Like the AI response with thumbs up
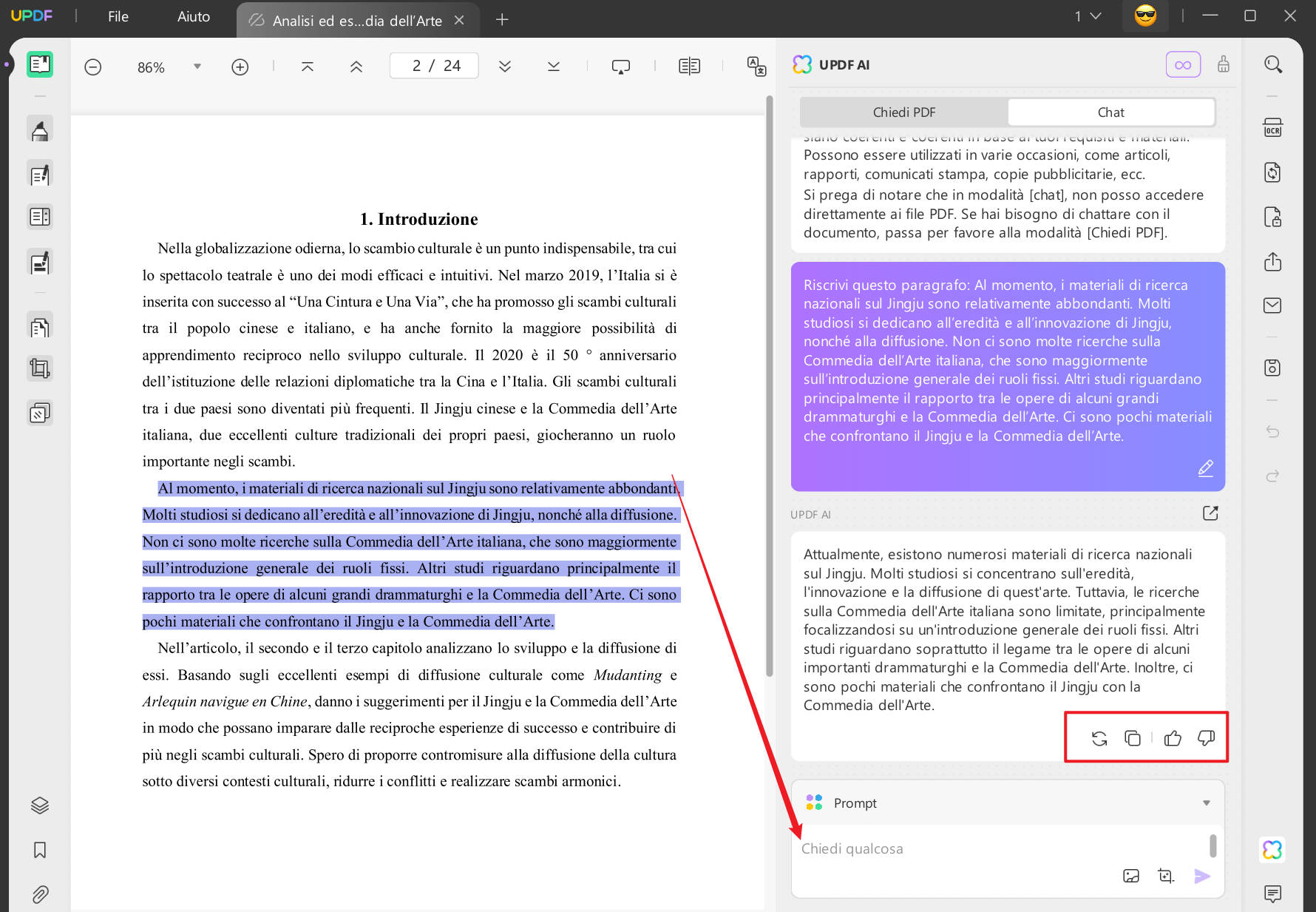The image size is (1316, 912). tap(1173, 738)
